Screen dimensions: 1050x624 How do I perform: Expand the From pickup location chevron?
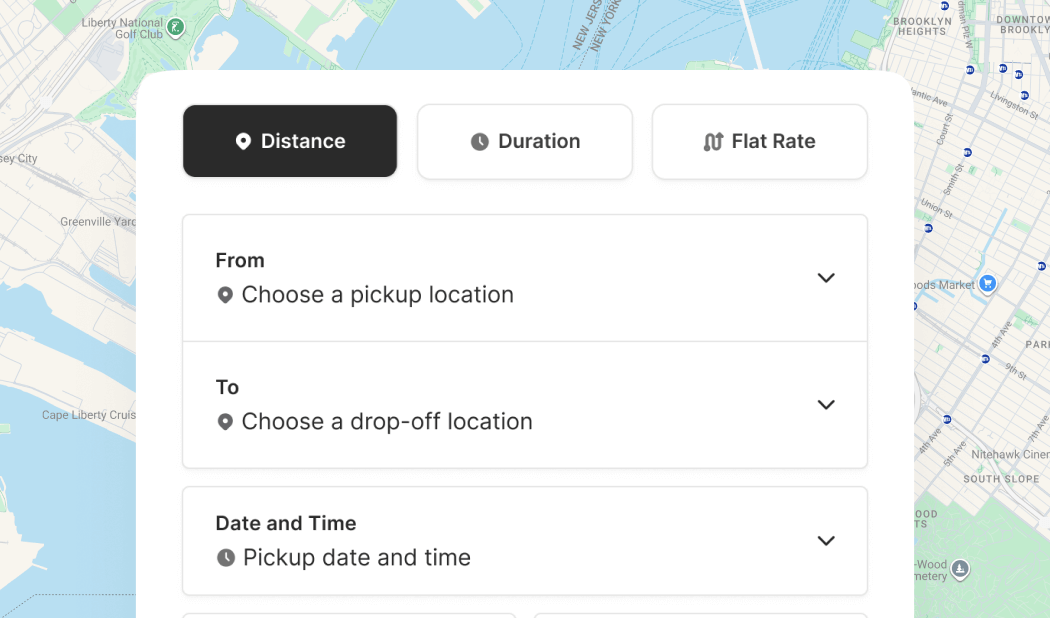click(x=826, y=278)
